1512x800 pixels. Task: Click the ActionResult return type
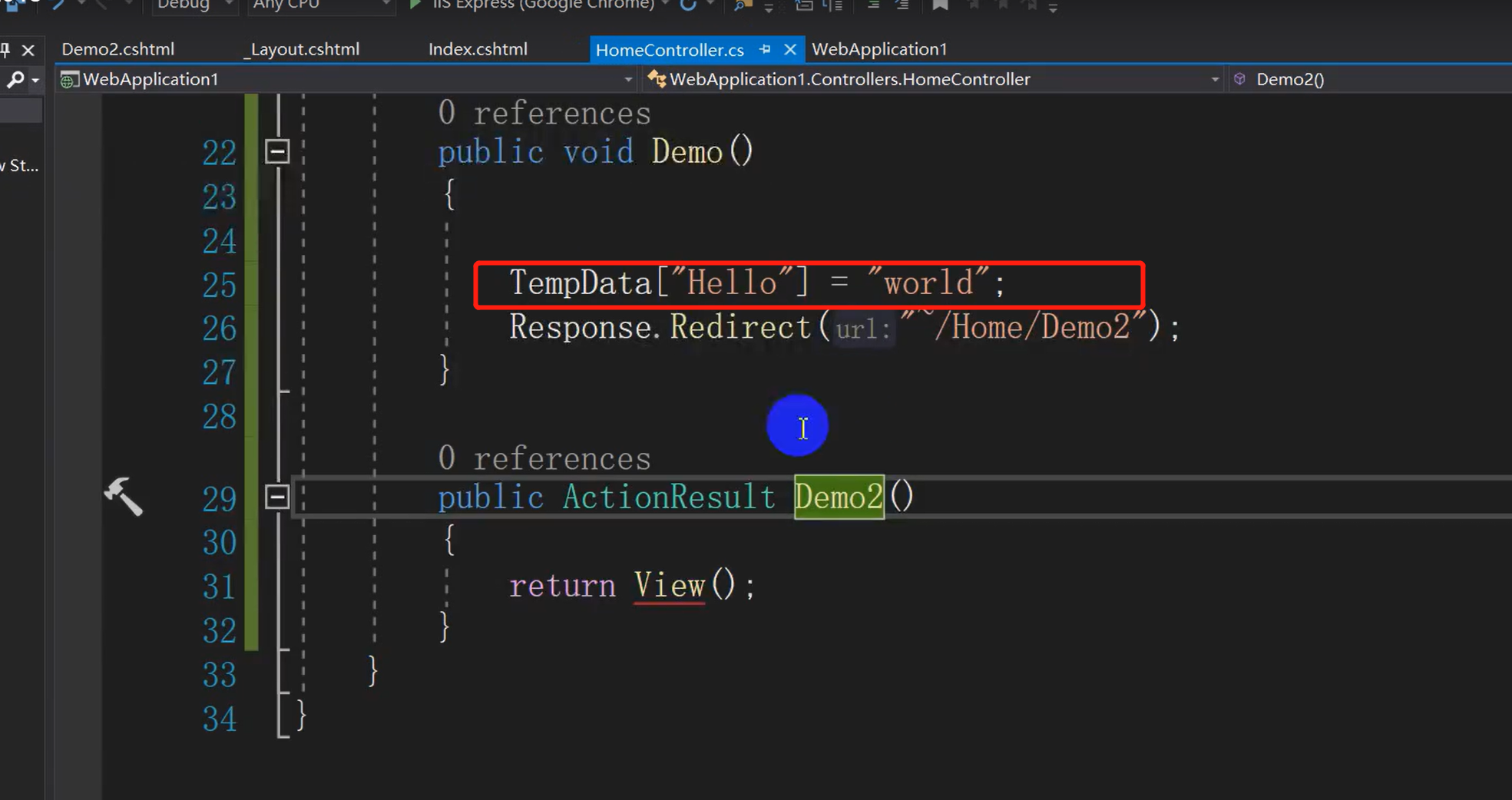[x=669, y=497]
